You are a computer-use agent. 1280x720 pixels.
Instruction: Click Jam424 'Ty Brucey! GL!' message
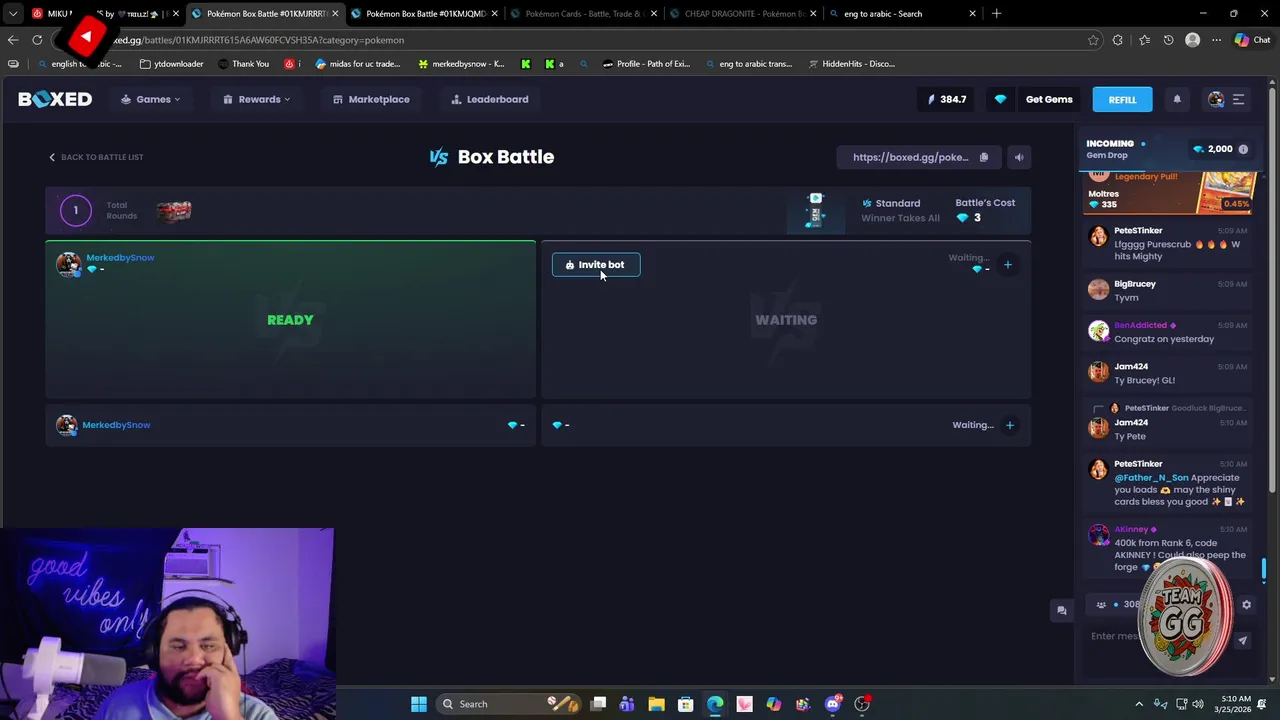pyautogui.click(x=1144, y=380)
